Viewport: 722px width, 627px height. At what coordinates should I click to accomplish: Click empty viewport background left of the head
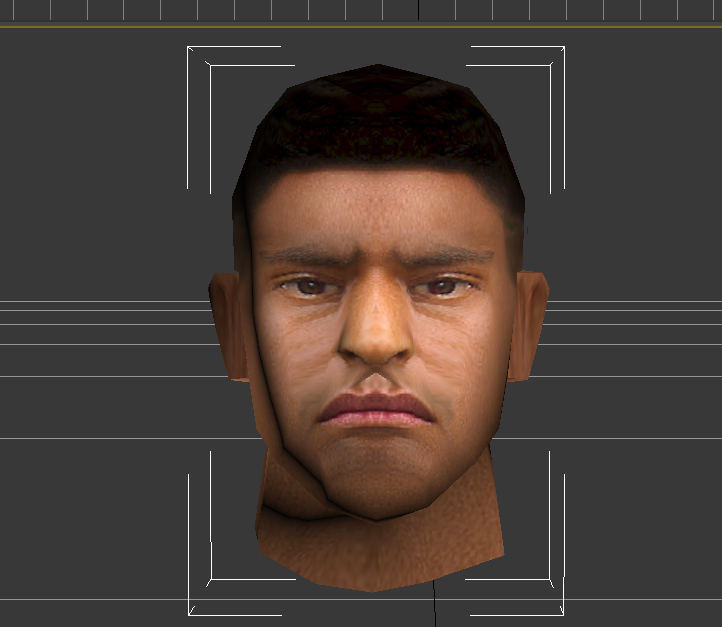pos(100,200)
